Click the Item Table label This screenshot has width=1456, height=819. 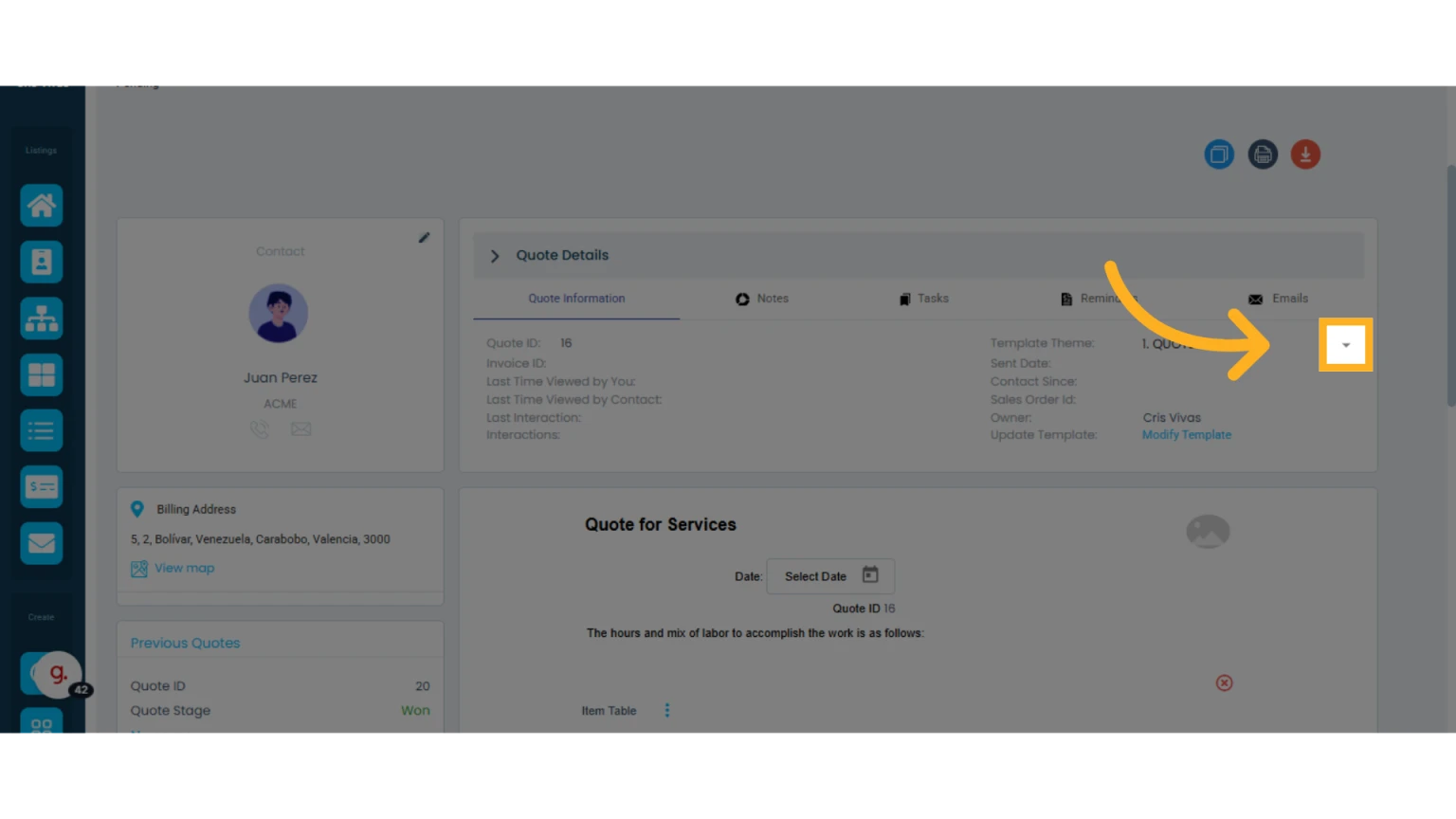pos(609,711)
